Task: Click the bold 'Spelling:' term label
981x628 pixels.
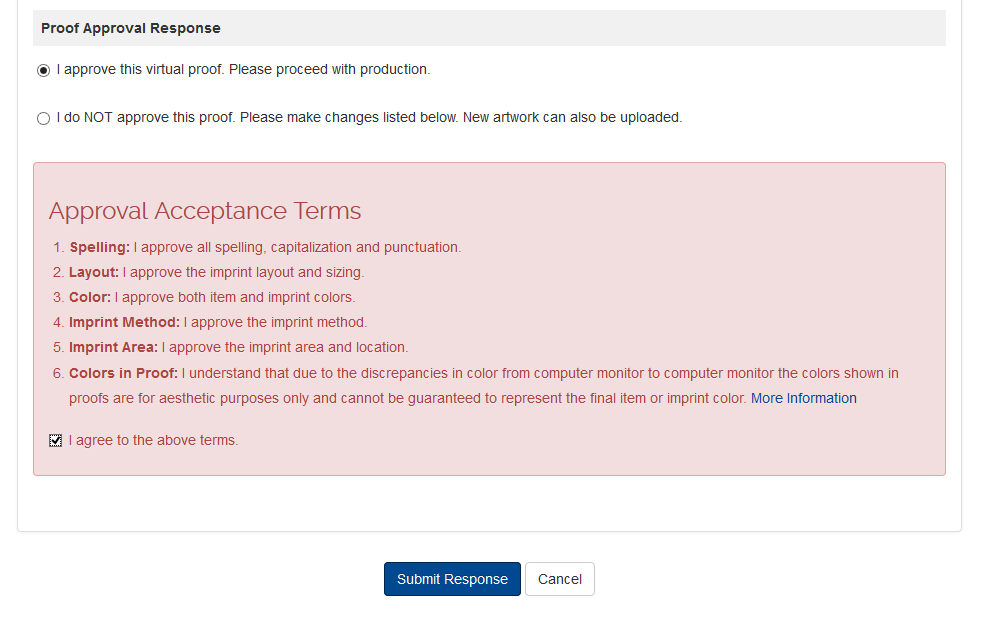Action: 99,247
